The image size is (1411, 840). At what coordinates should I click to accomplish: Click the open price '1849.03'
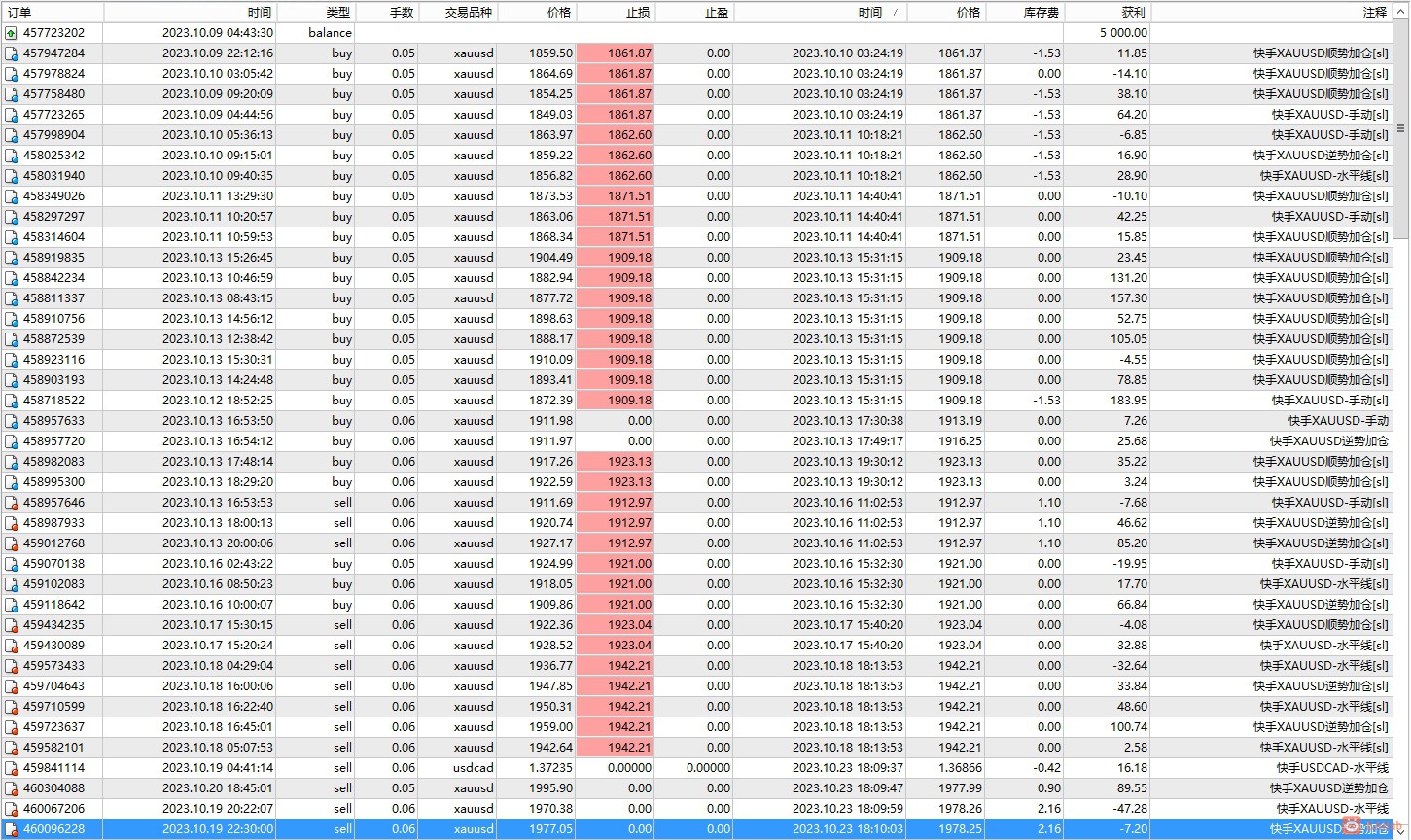pos(551,115)
